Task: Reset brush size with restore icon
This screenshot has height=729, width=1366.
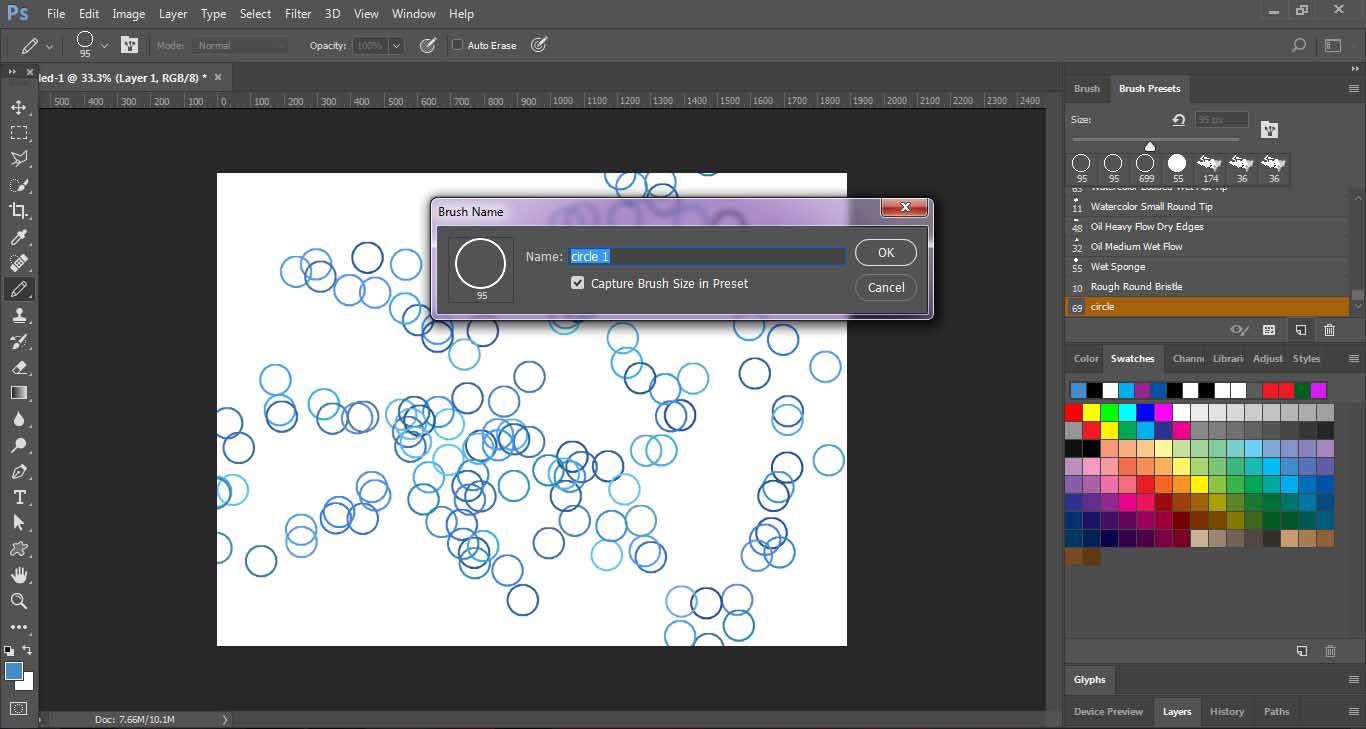Action: (1178, 119)
